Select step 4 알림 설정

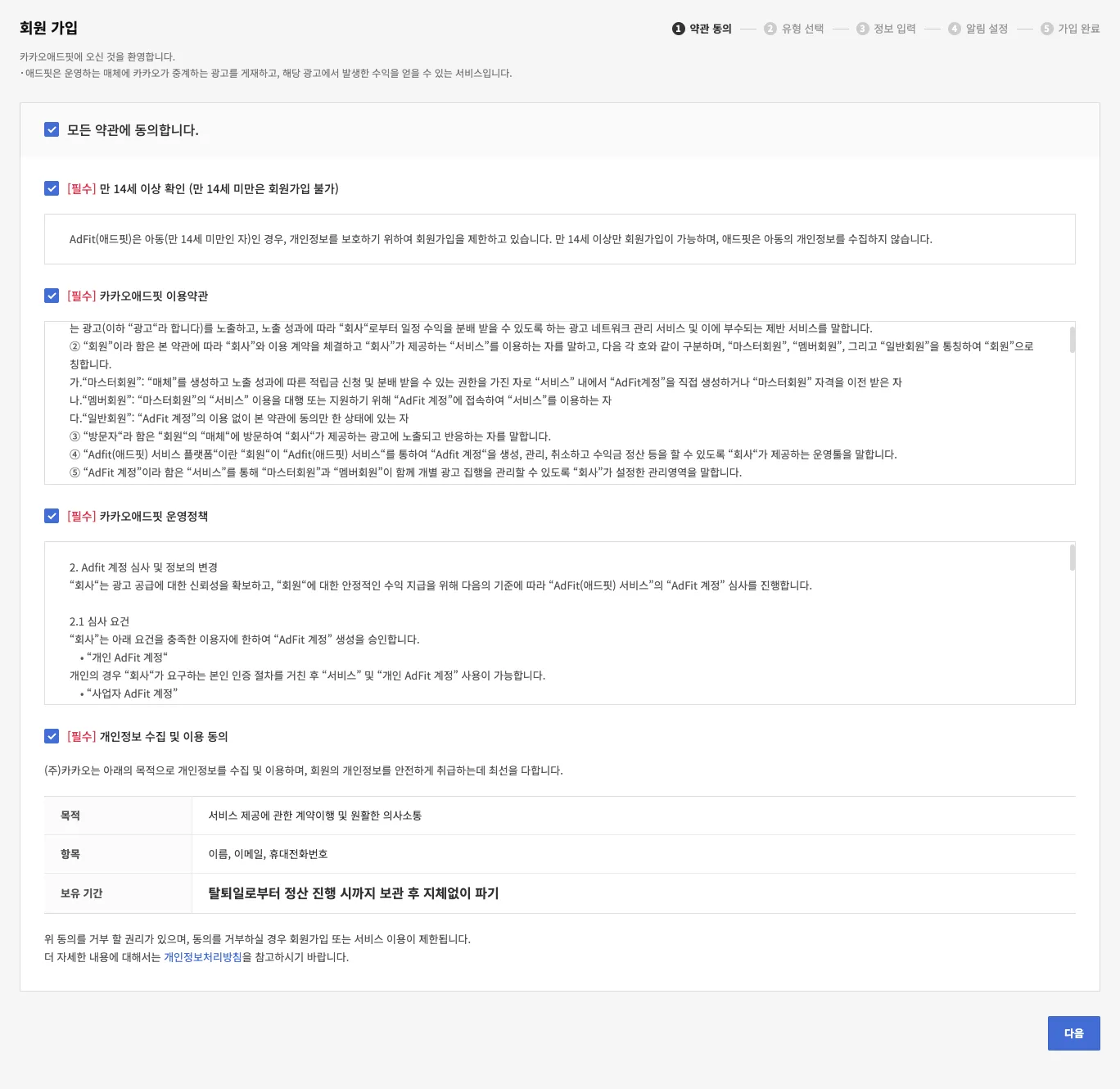click(x=978, y=29)
